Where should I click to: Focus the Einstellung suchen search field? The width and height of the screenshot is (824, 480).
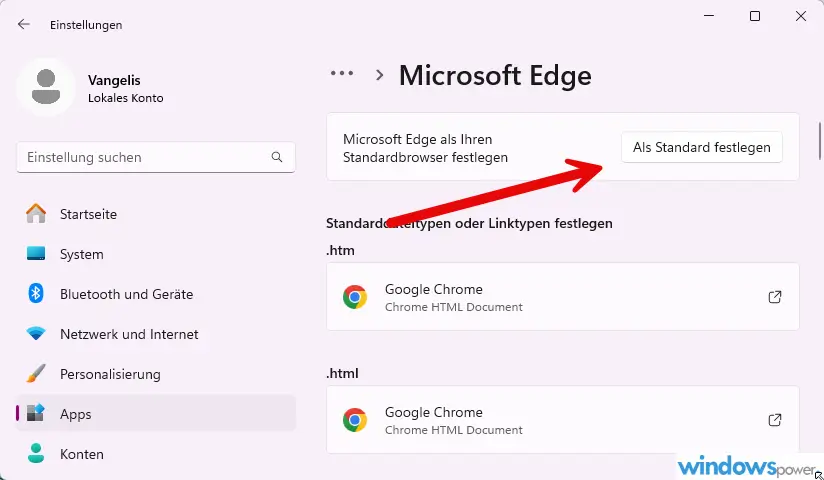click(x=156, y=157)
